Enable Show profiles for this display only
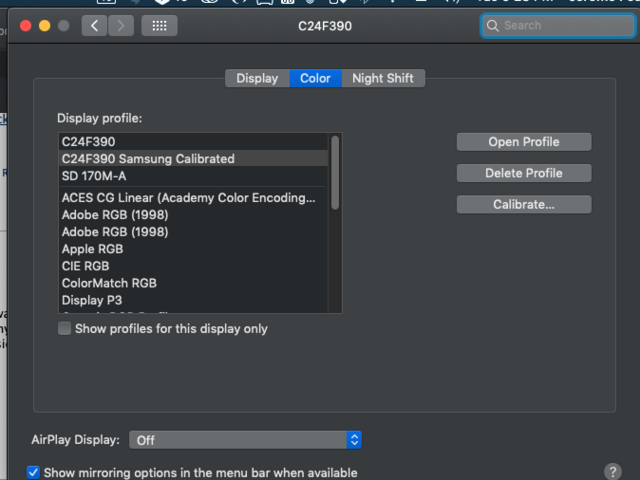 pyautogui.click(x=64, y=329)
